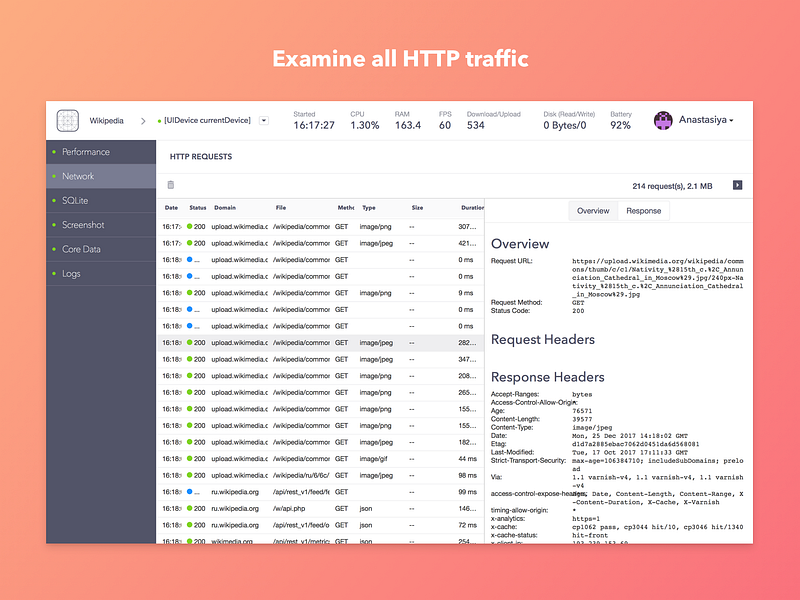
Task: Click the trash icon to clear requests
Action: (171, 185)
